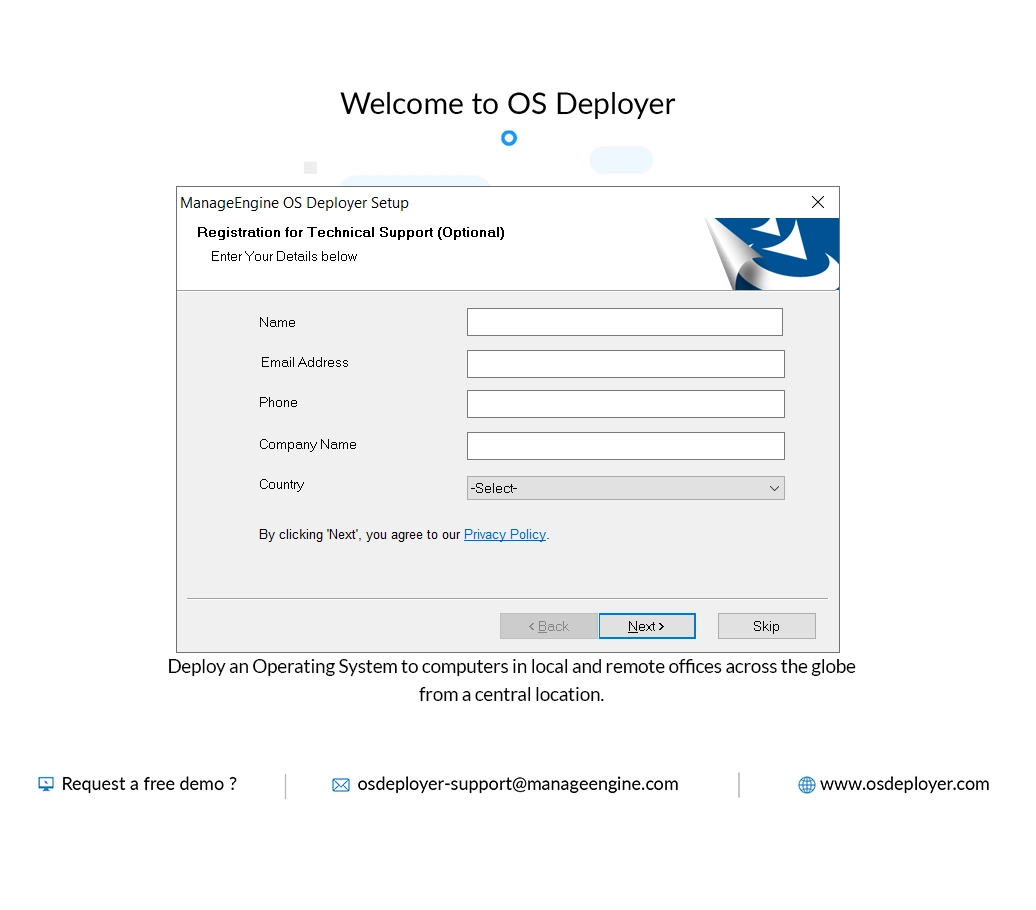Click the ManageEngine OS Deployer Setup title bar

click(x=294, y=203)
